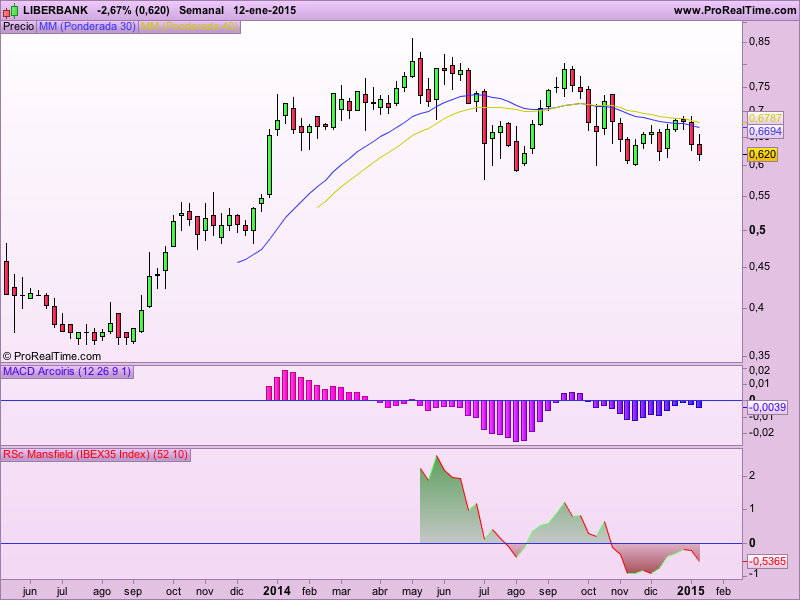800x600 pixels.
Task: Click the © ProRealTime.com copyright text
Action: pos(52,356)
